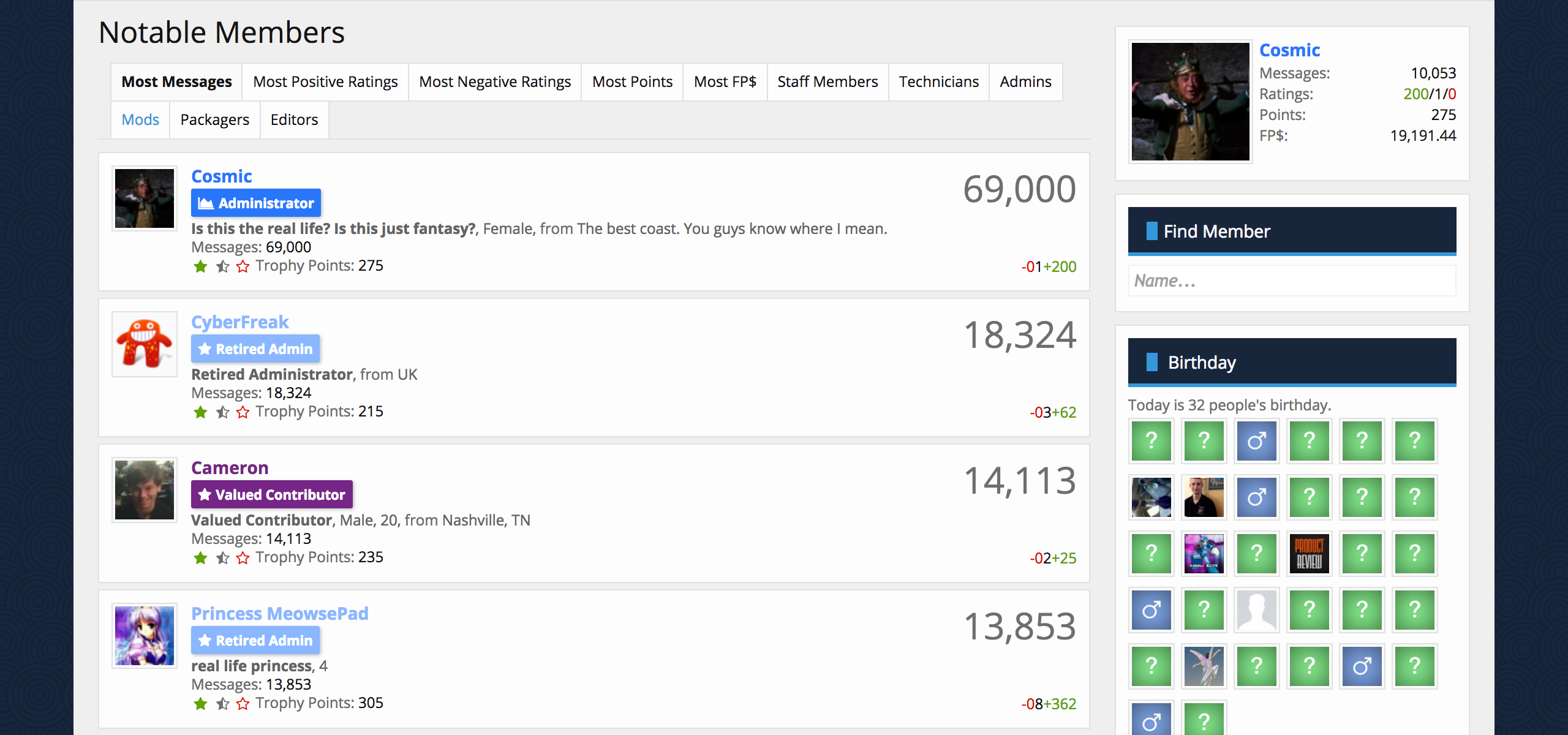Click Cosmic's 69,000 message count

point(1019,189)
